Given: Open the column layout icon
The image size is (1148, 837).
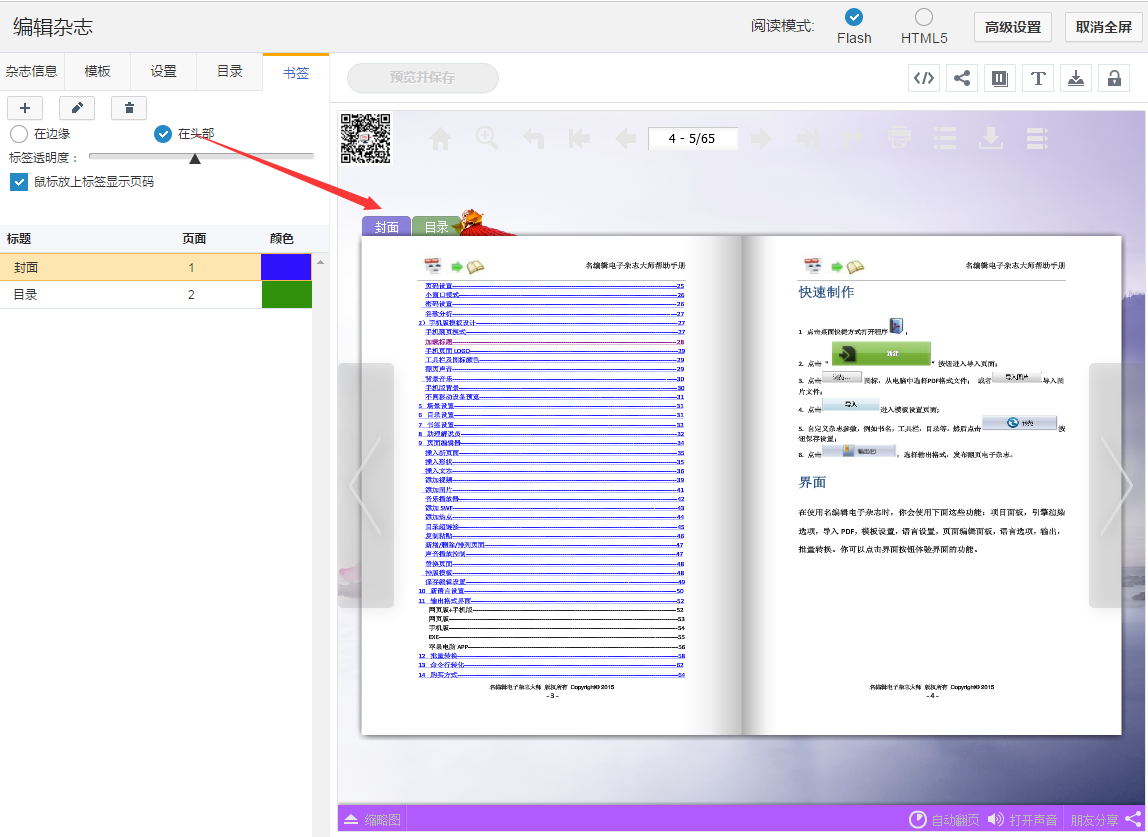Looking at the screenshot, I should click(x=1000, y=78).
